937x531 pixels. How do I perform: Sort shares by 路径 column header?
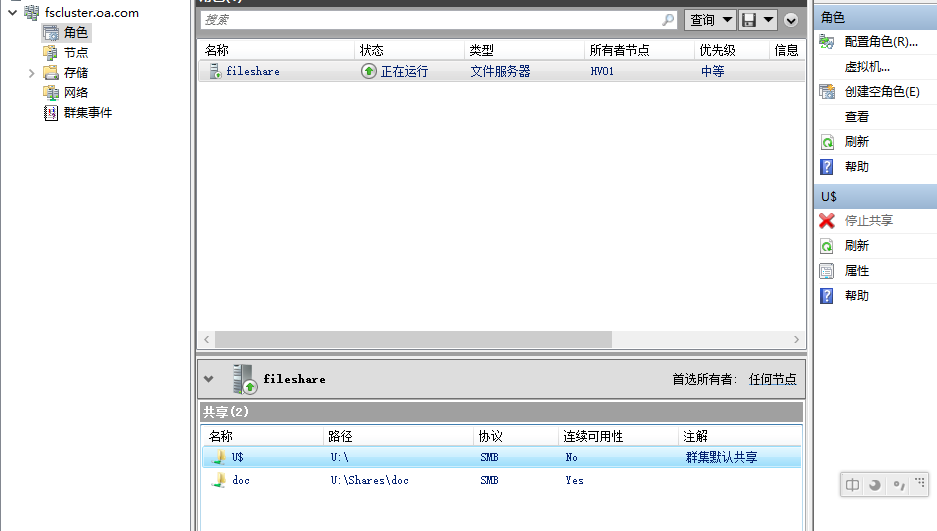[340, 436]
